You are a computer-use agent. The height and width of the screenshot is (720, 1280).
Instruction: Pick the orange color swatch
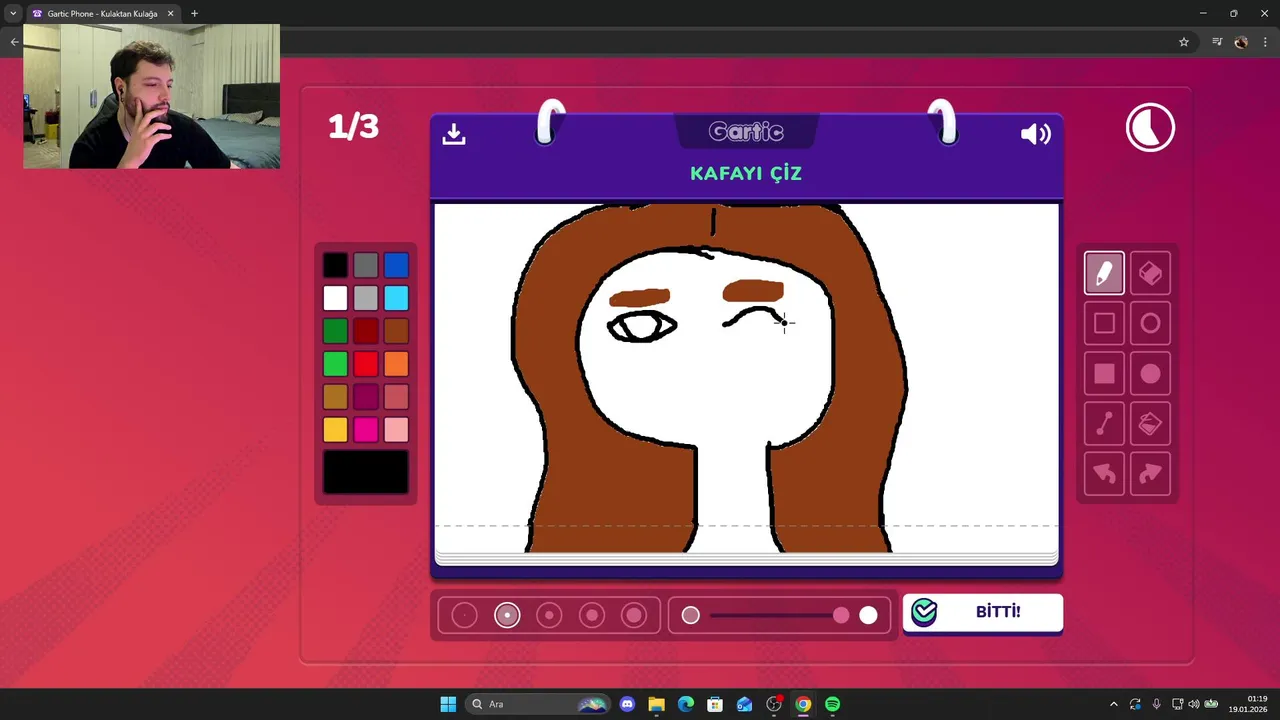tap(396, 364)
